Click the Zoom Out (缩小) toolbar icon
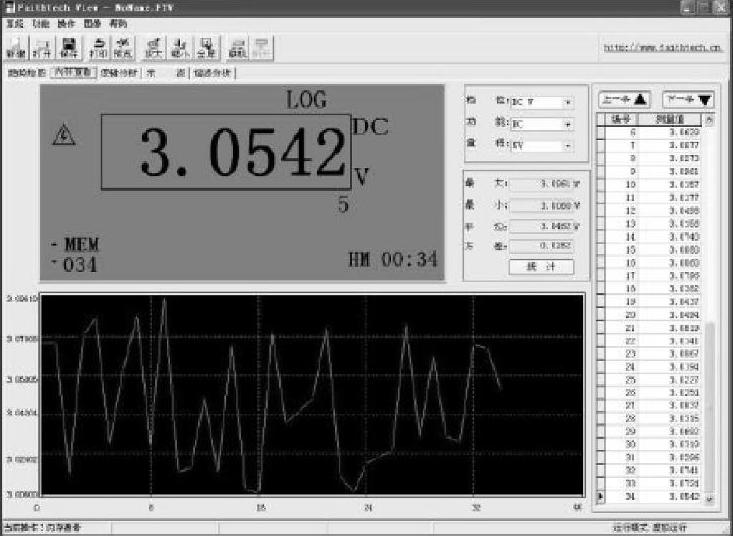The height and width of the screenshot is (536, 733). click(x=180, y=46)
